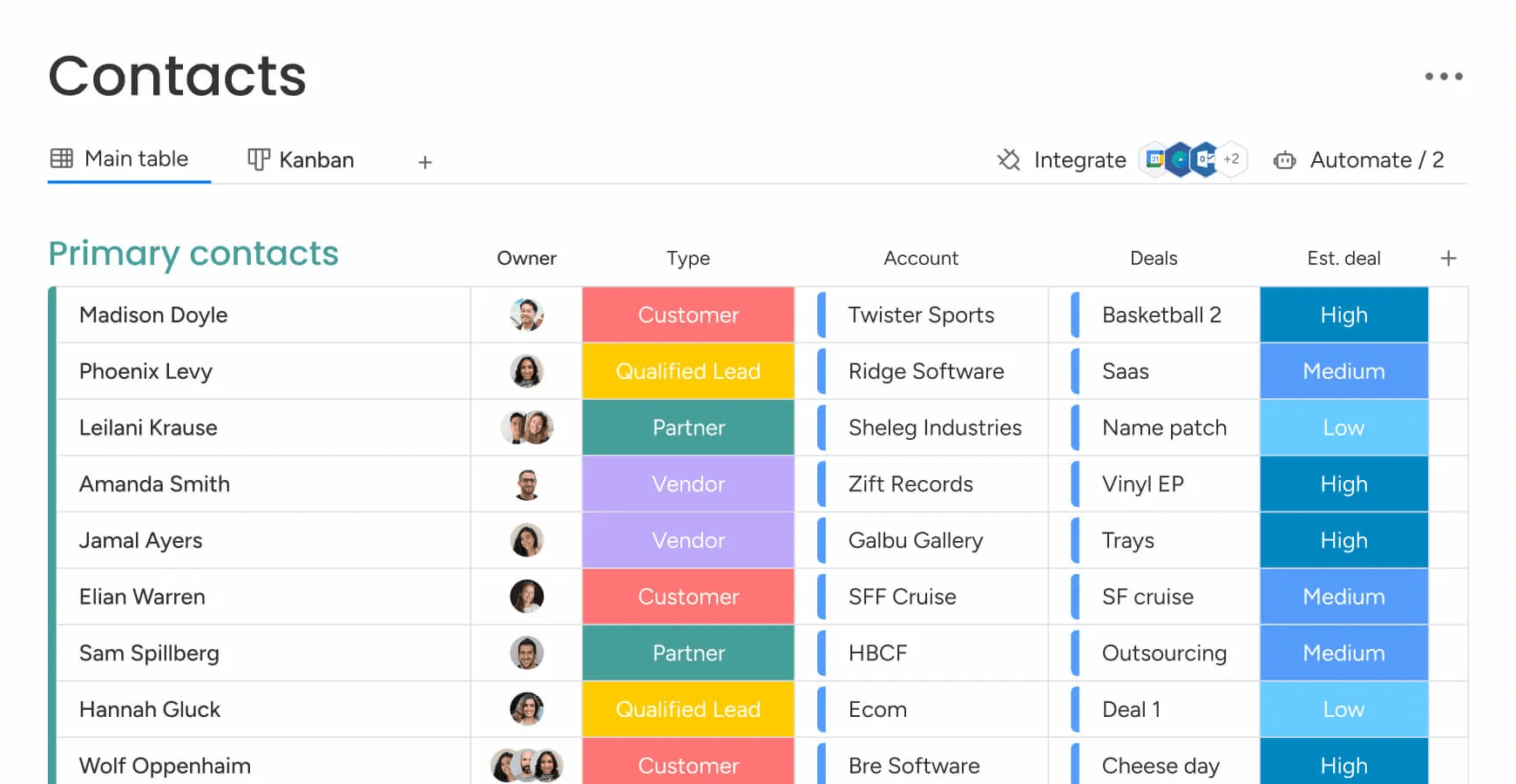Screen dimensions: 1516x784
Task: Click the add column plus icon
Action: coord(1448,259)
